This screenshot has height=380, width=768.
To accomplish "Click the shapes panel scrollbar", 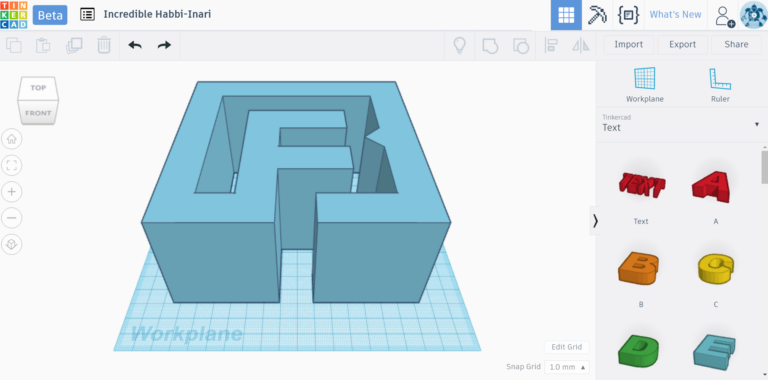I will tap(764, 167).
